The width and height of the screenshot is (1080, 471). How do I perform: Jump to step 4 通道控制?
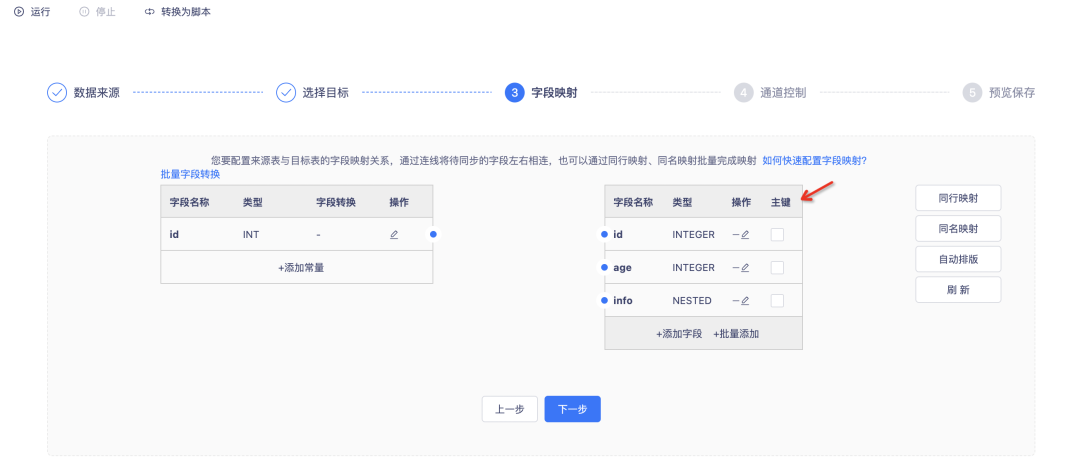[x=770, y=93]
